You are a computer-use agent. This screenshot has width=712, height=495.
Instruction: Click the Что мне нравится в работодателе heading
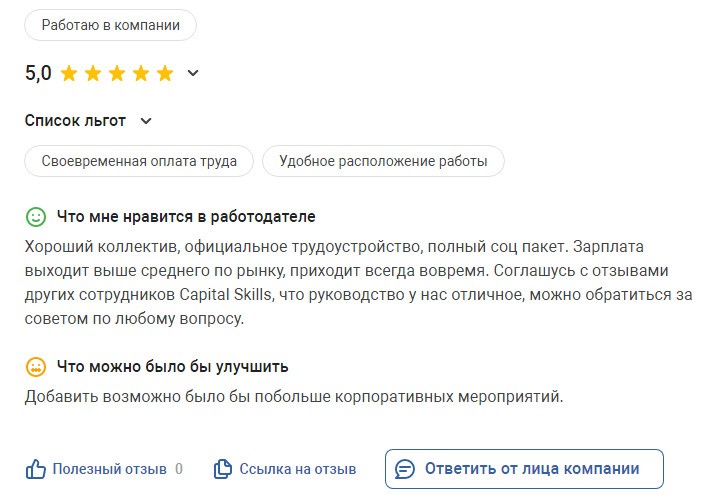point(186,217)
